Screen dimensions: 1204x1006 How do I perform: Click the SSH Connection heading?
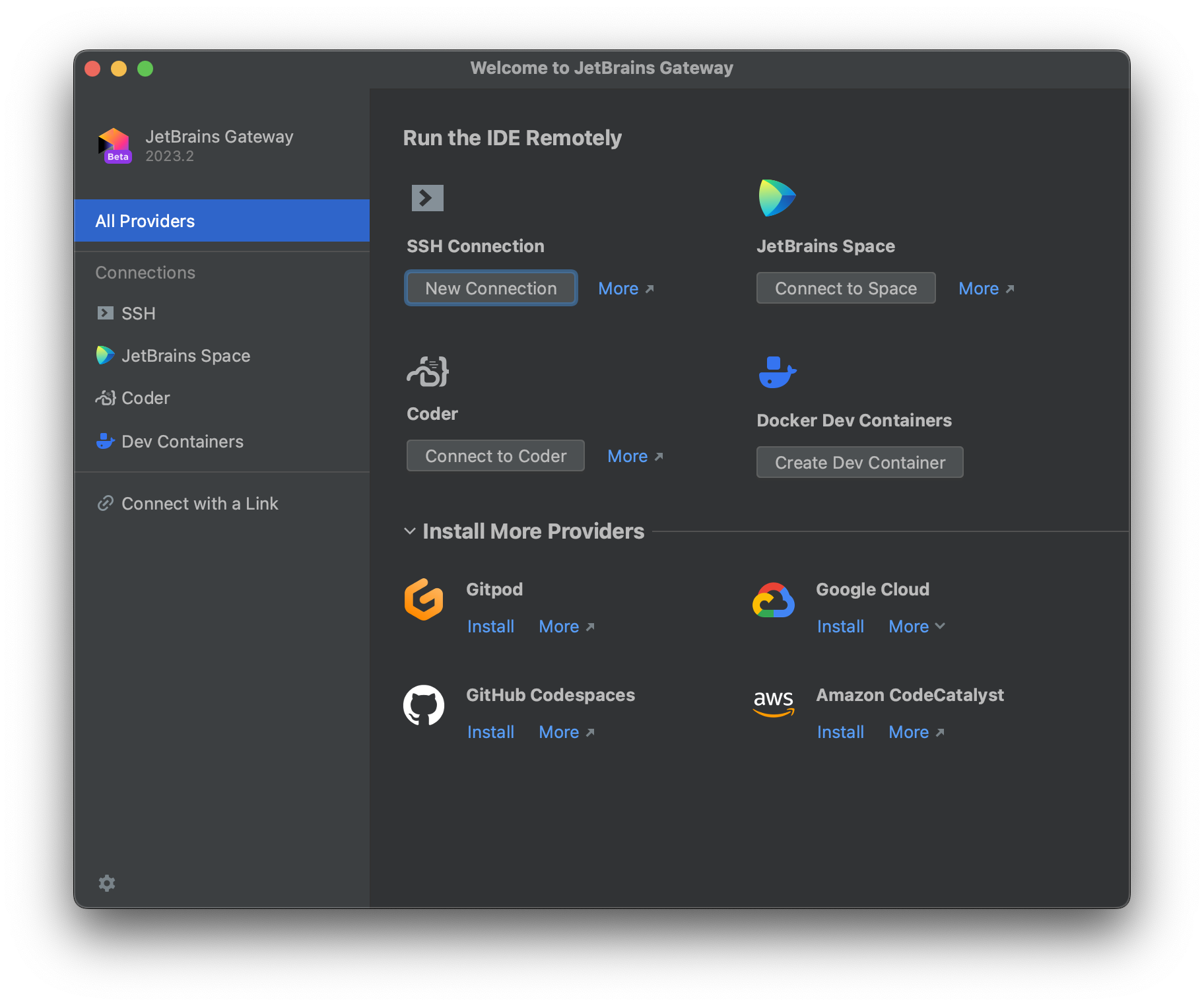(475, 246)
